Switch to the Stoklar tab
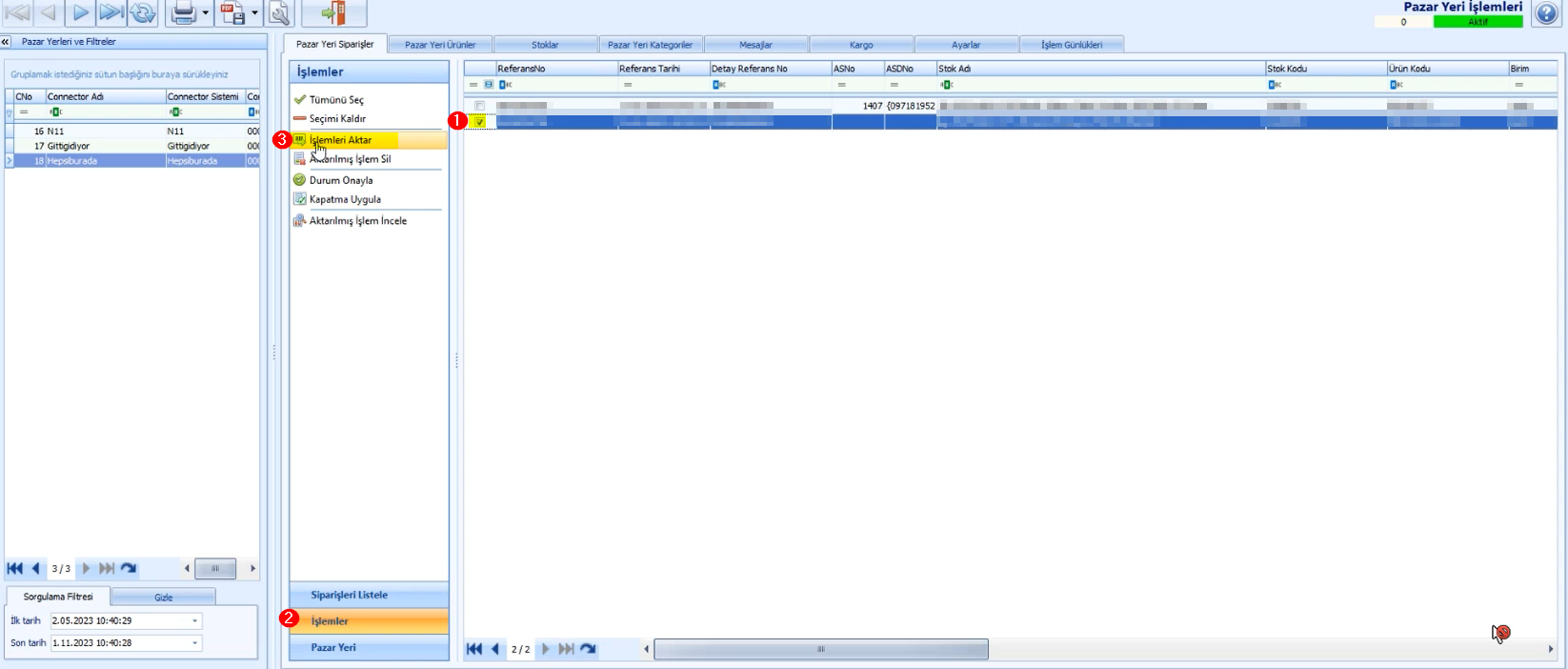The width and height of the screenshot is (1568, 669). [x=545, y=45]
